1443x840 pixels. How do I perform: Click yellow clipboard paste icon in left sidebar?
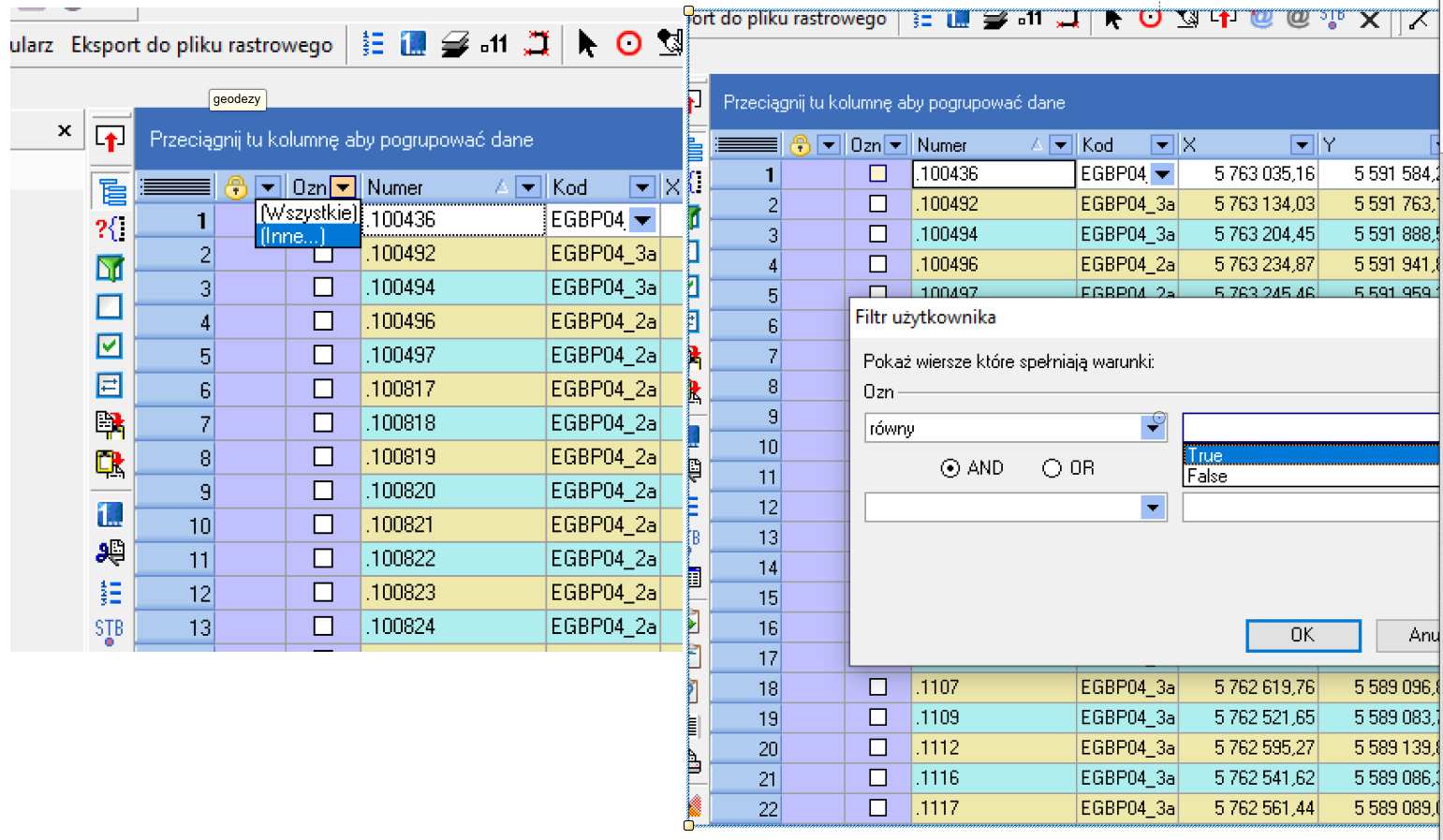110,464
